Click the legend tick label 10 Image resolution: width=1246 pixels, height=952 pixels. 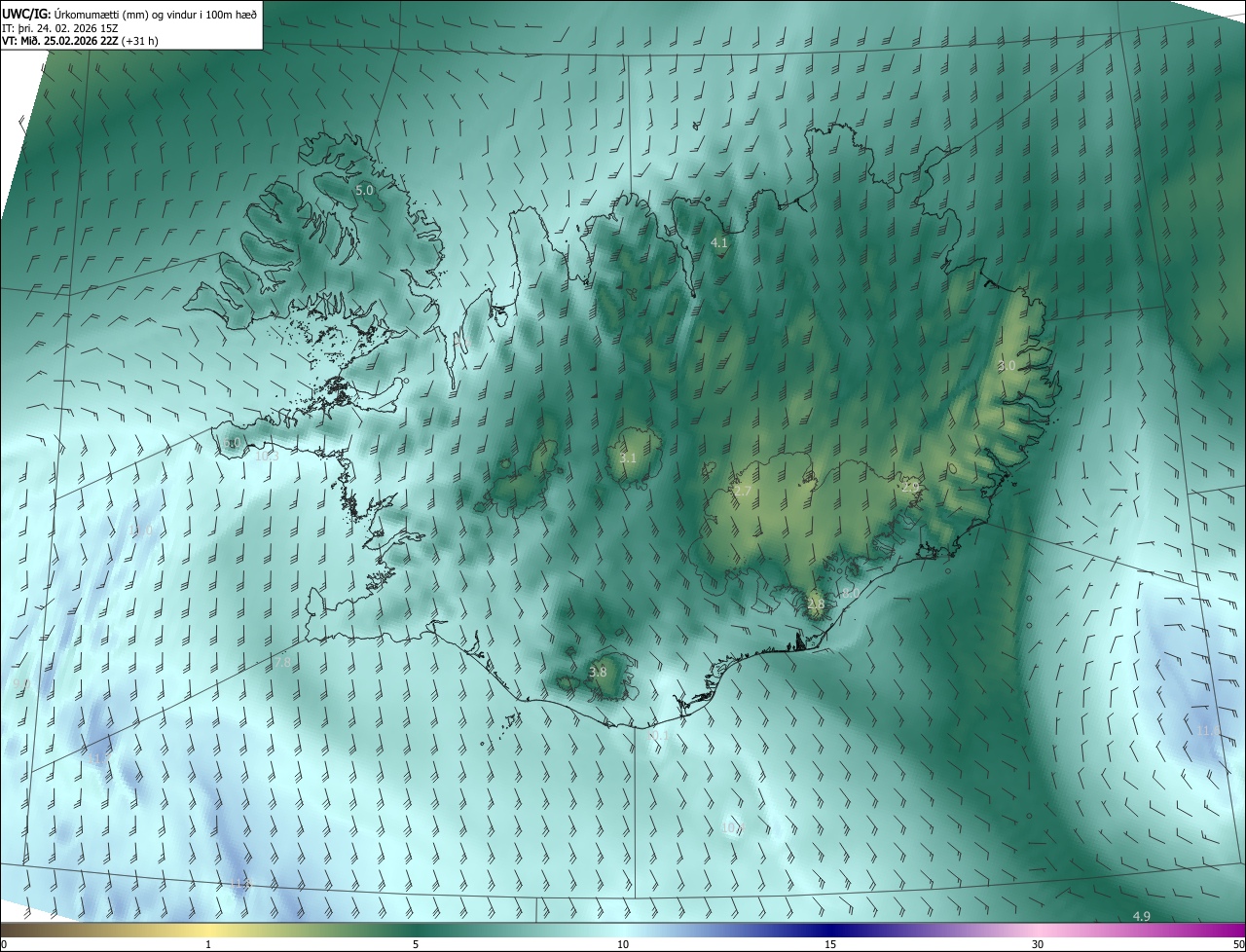(623, 944)
